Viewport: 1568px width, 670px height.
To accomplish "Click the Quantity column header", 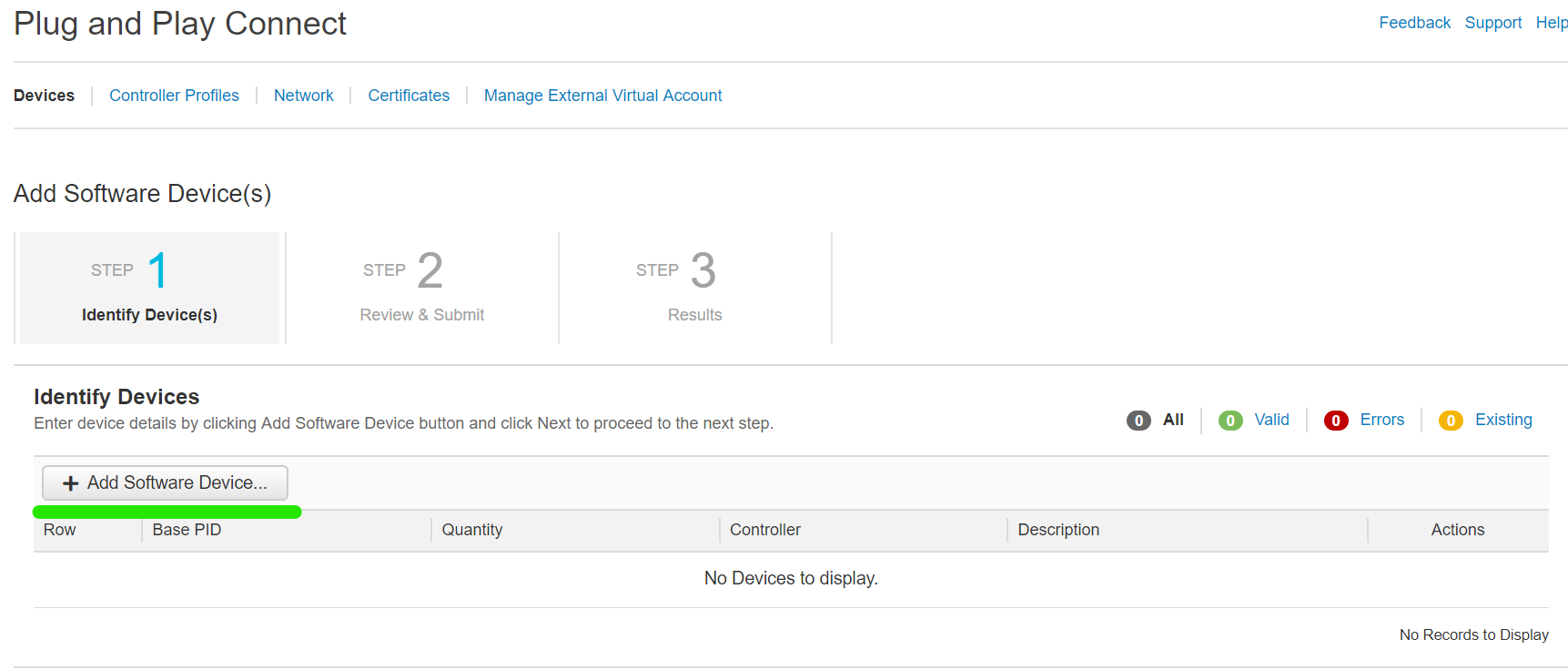I will [x=471, y=530].
